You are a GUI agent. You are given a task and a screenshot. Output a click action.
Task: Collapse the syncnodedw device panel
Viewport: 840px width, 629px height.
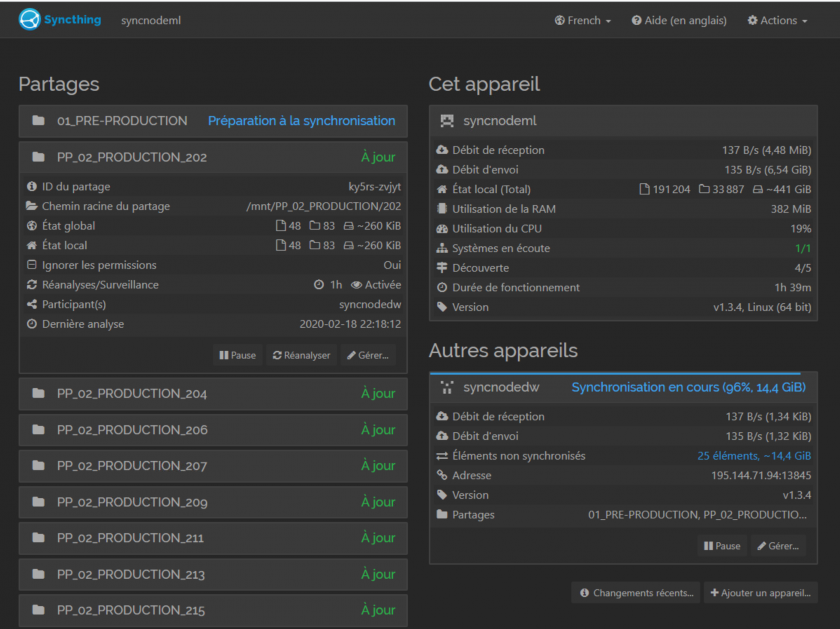click(623, 388)
